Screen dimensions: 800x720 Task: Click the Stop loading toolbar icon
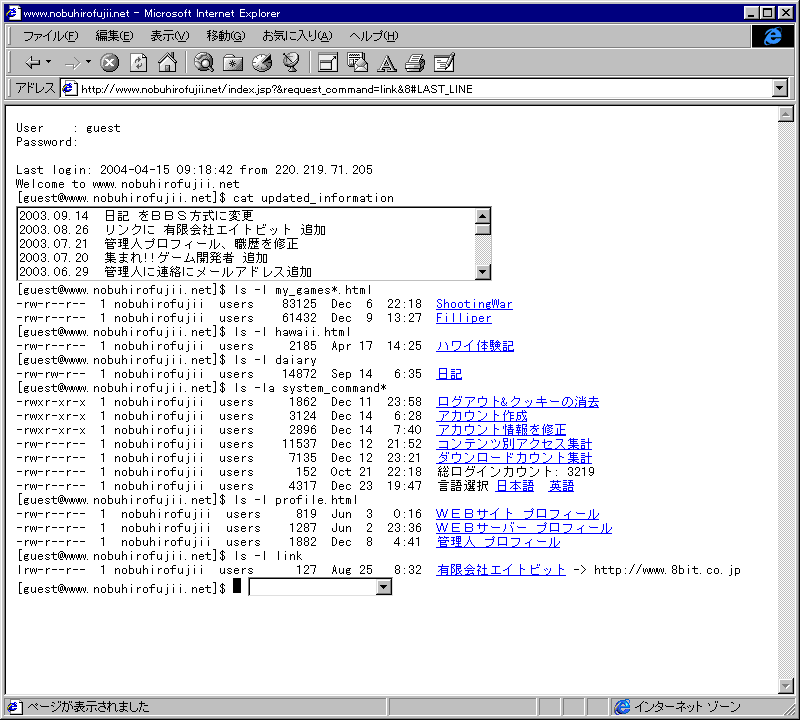point(109,63)
